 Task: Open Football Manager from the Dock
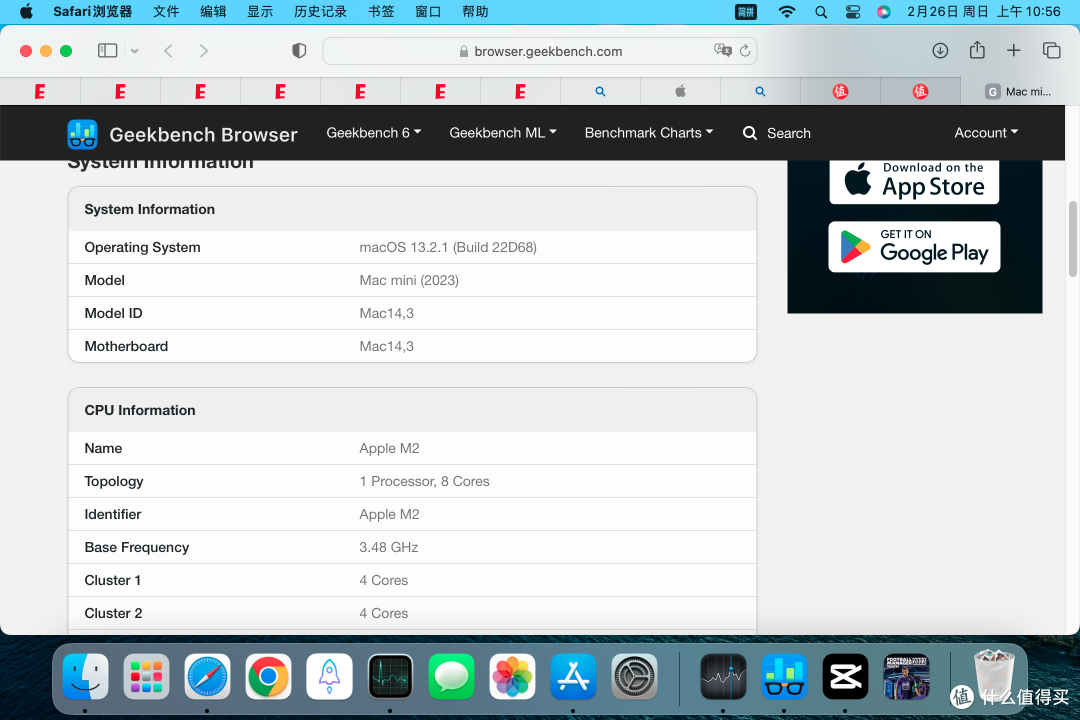906,677
